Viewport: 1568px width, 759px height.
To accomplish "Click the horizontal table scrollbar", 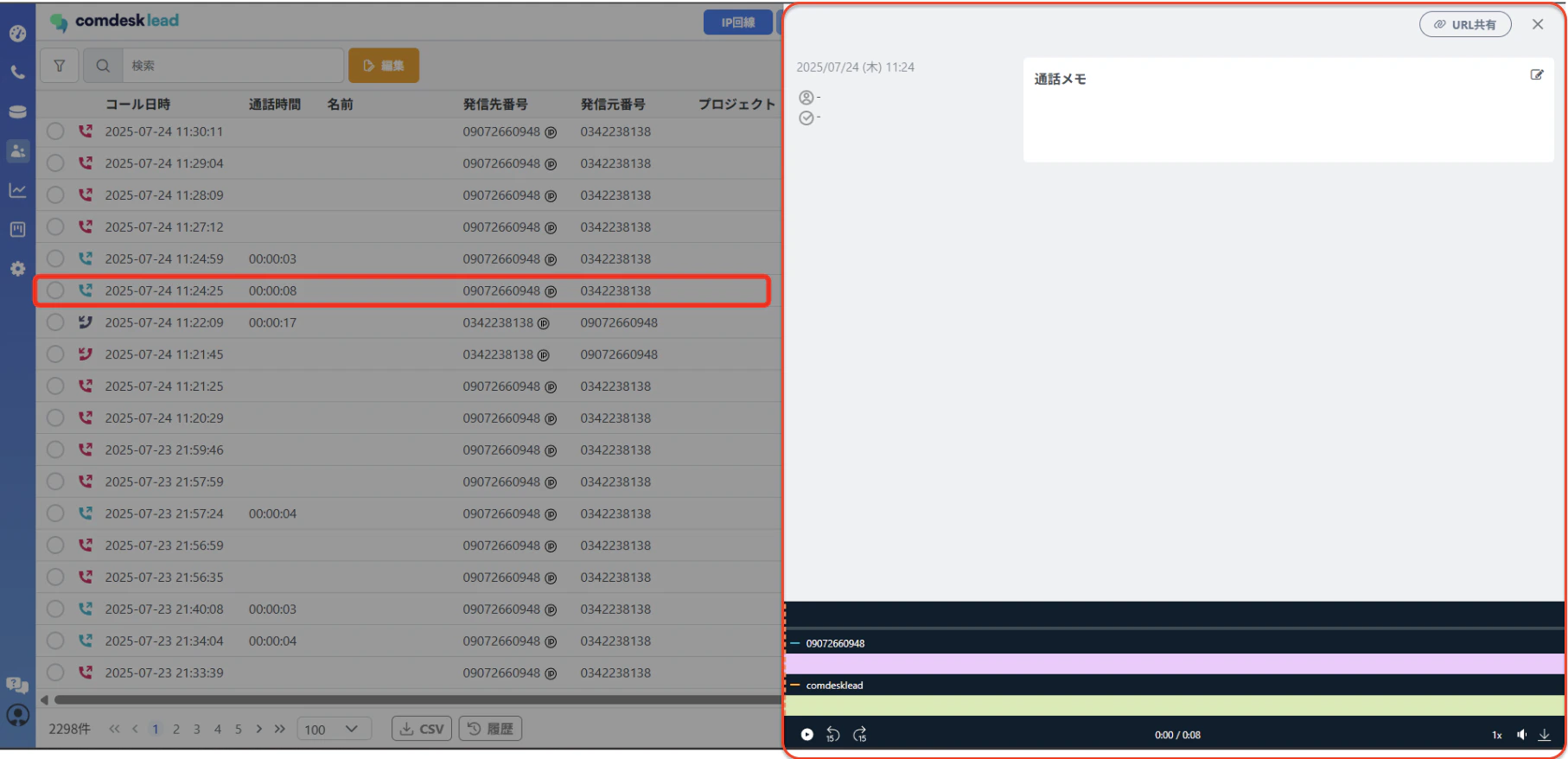I will (x=417, y=700).
